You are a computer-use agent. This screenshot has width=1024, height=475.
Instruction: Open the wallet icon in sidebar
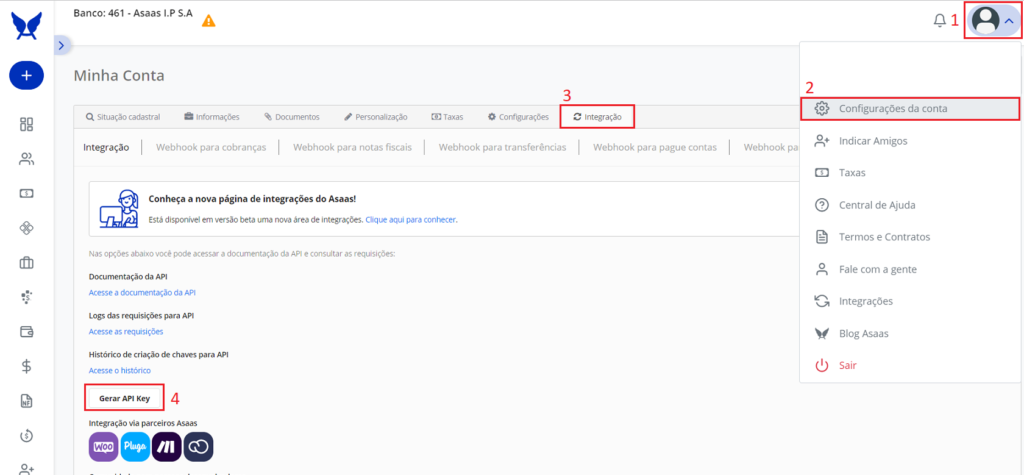(27, 331)
